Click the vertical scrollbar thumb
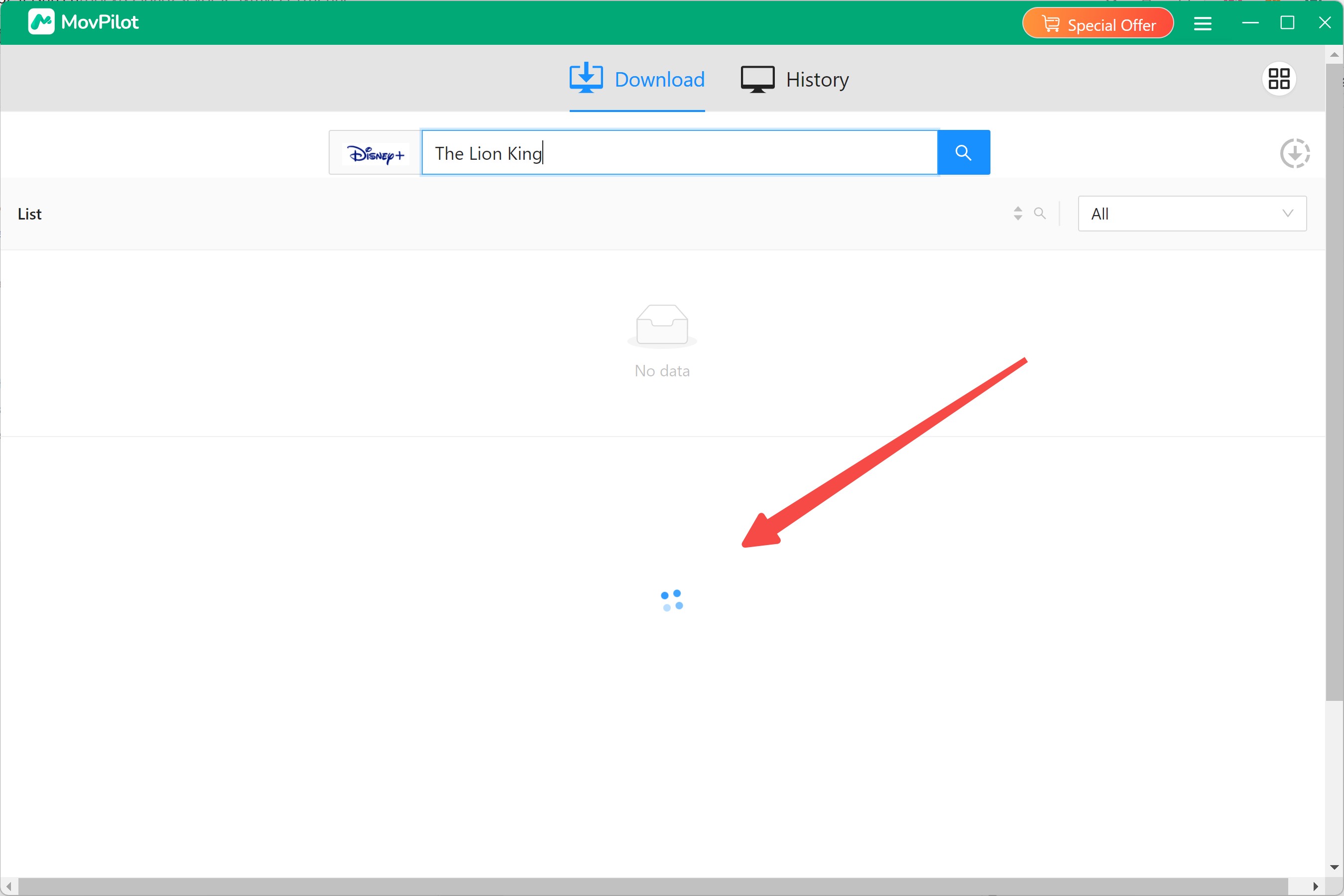Screen dimensions: 1344x896 coord(1334,382)
